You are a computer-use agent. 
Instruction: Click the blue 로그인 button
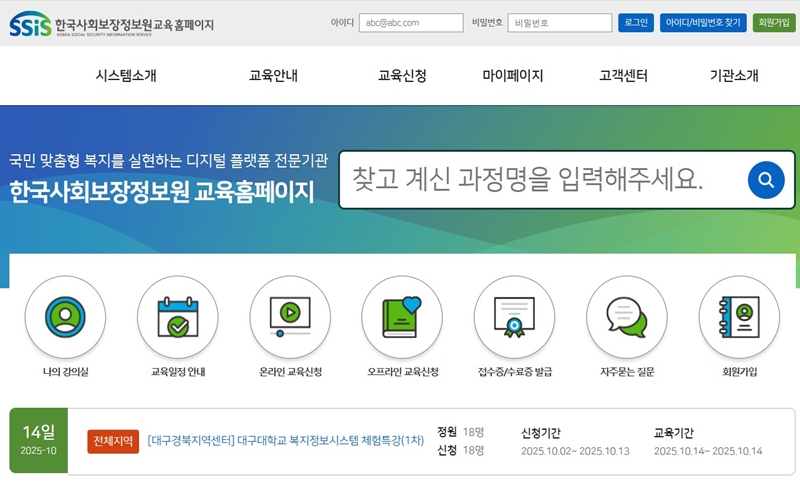tap(636, 22)
